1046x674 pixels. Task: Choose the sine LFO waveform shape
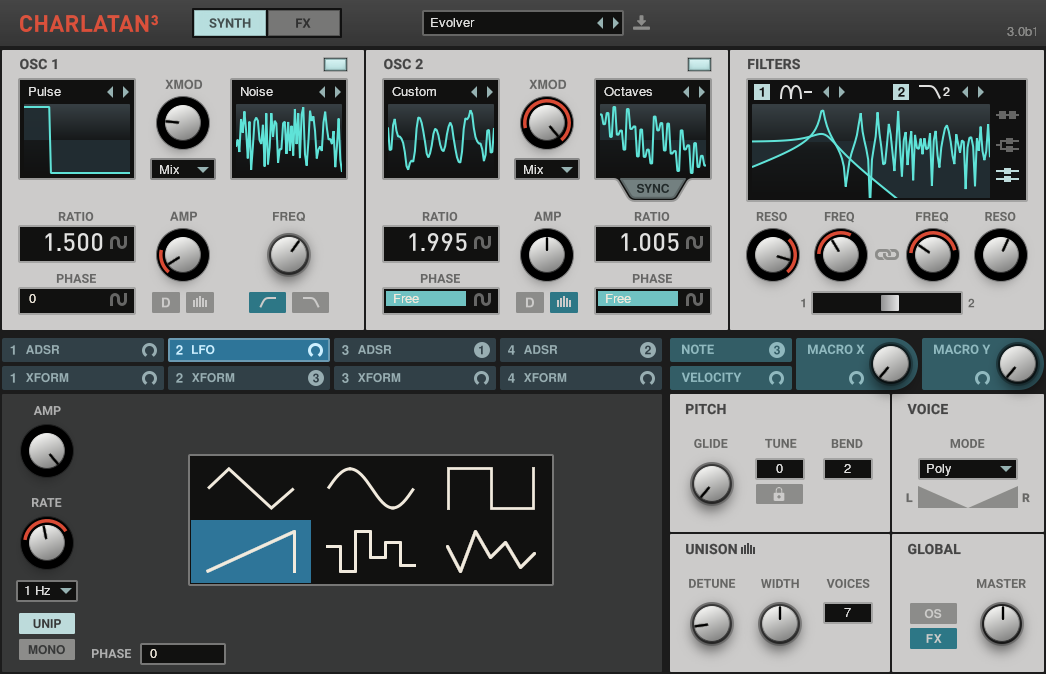point(371,488)
